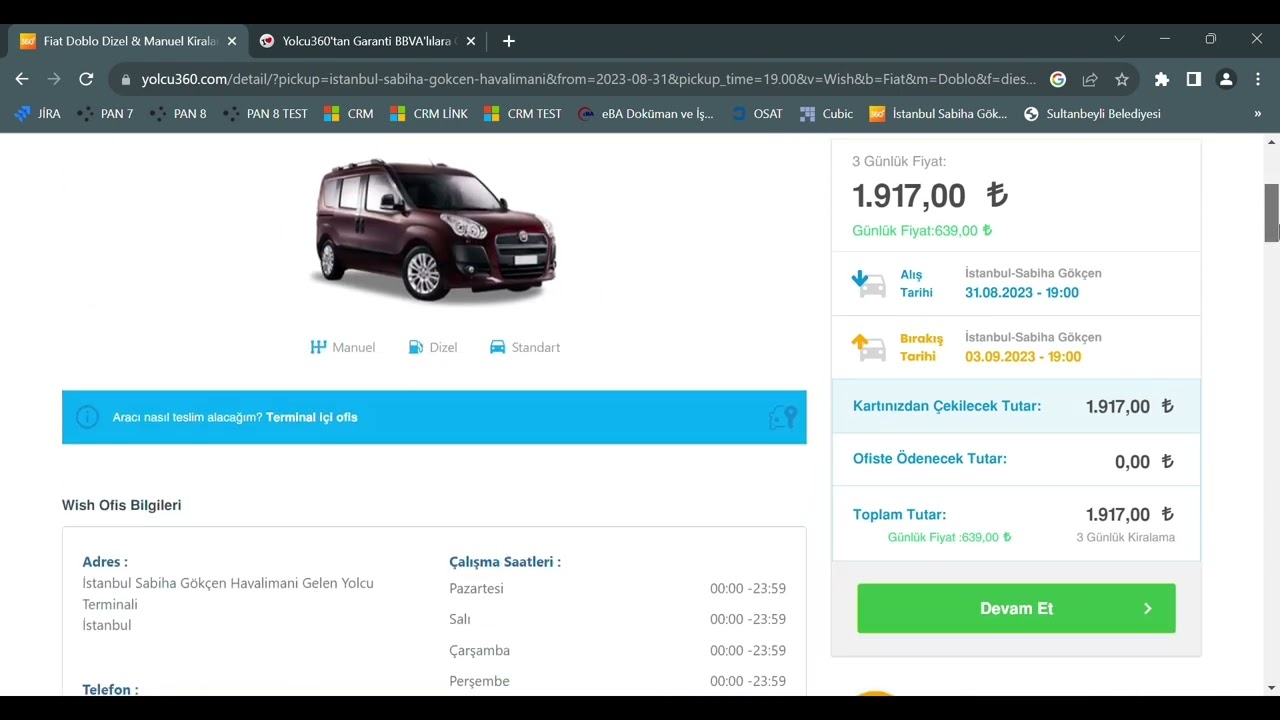Open the share page icon in address bar
Screen dimensions: 1280x720
(x=1090, y=79)
